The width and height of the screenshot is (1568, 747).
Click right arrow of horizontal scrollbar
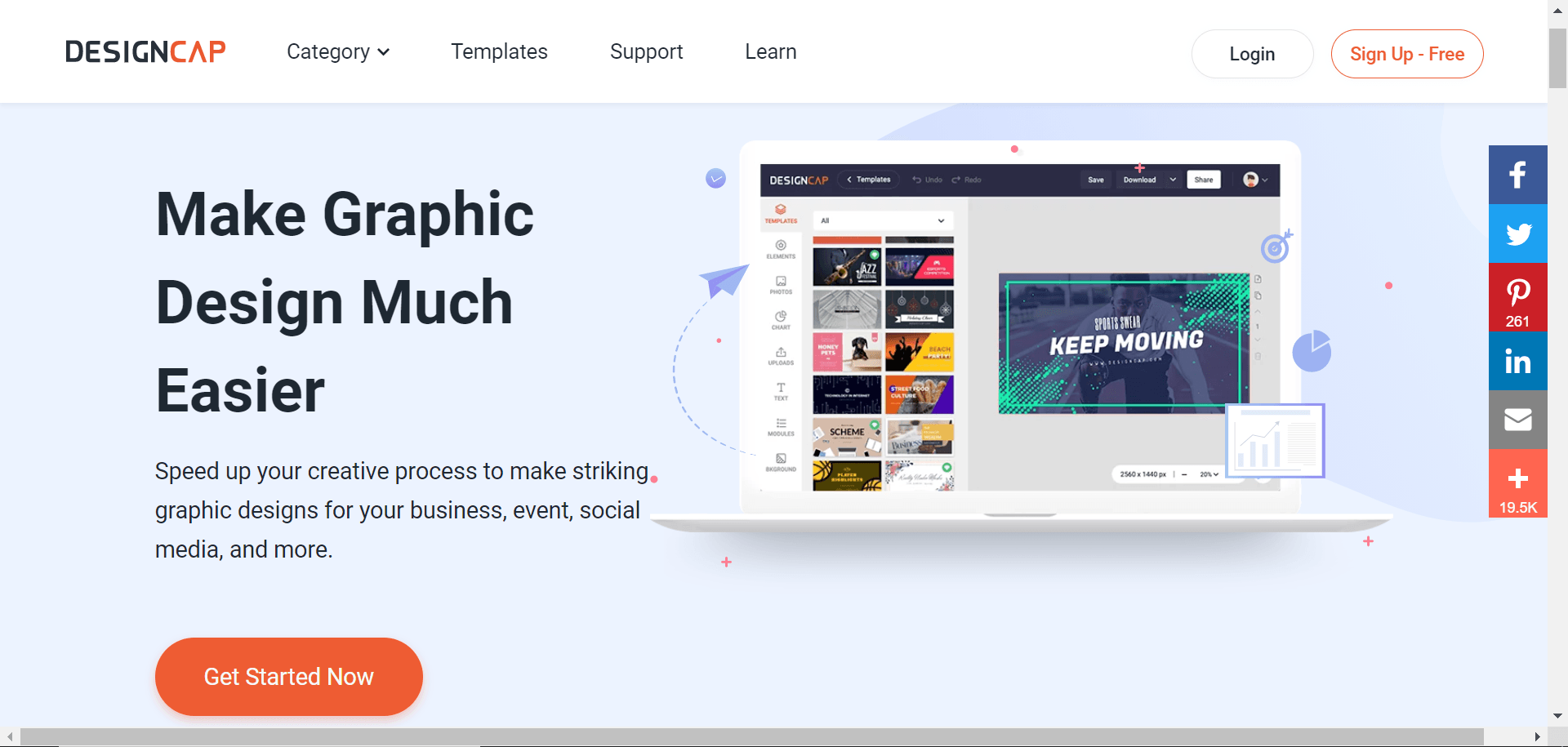(1537, 736)
